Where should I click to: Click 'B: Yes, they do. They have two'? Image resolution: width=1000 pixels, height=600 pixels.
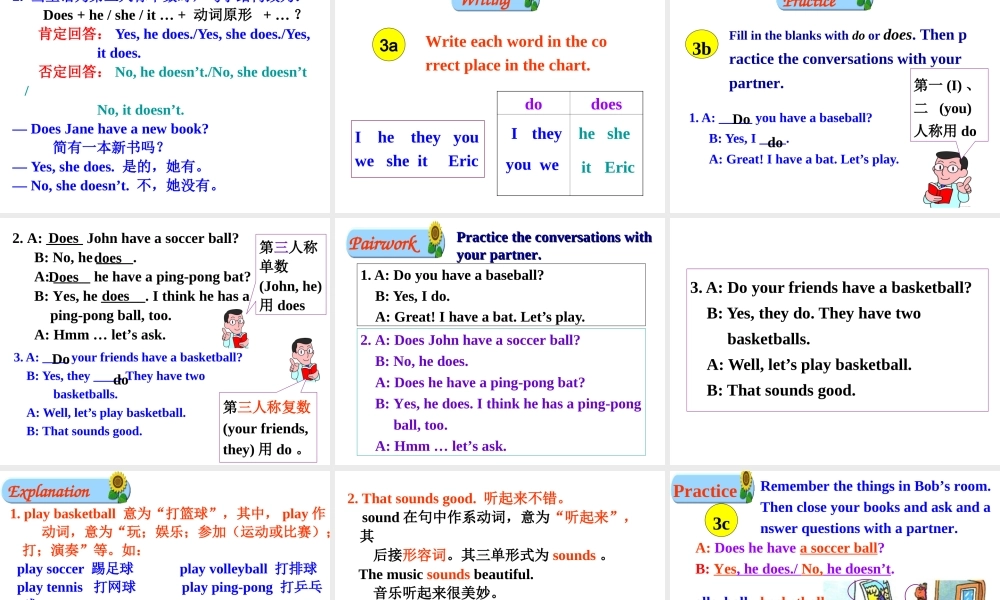814,313
